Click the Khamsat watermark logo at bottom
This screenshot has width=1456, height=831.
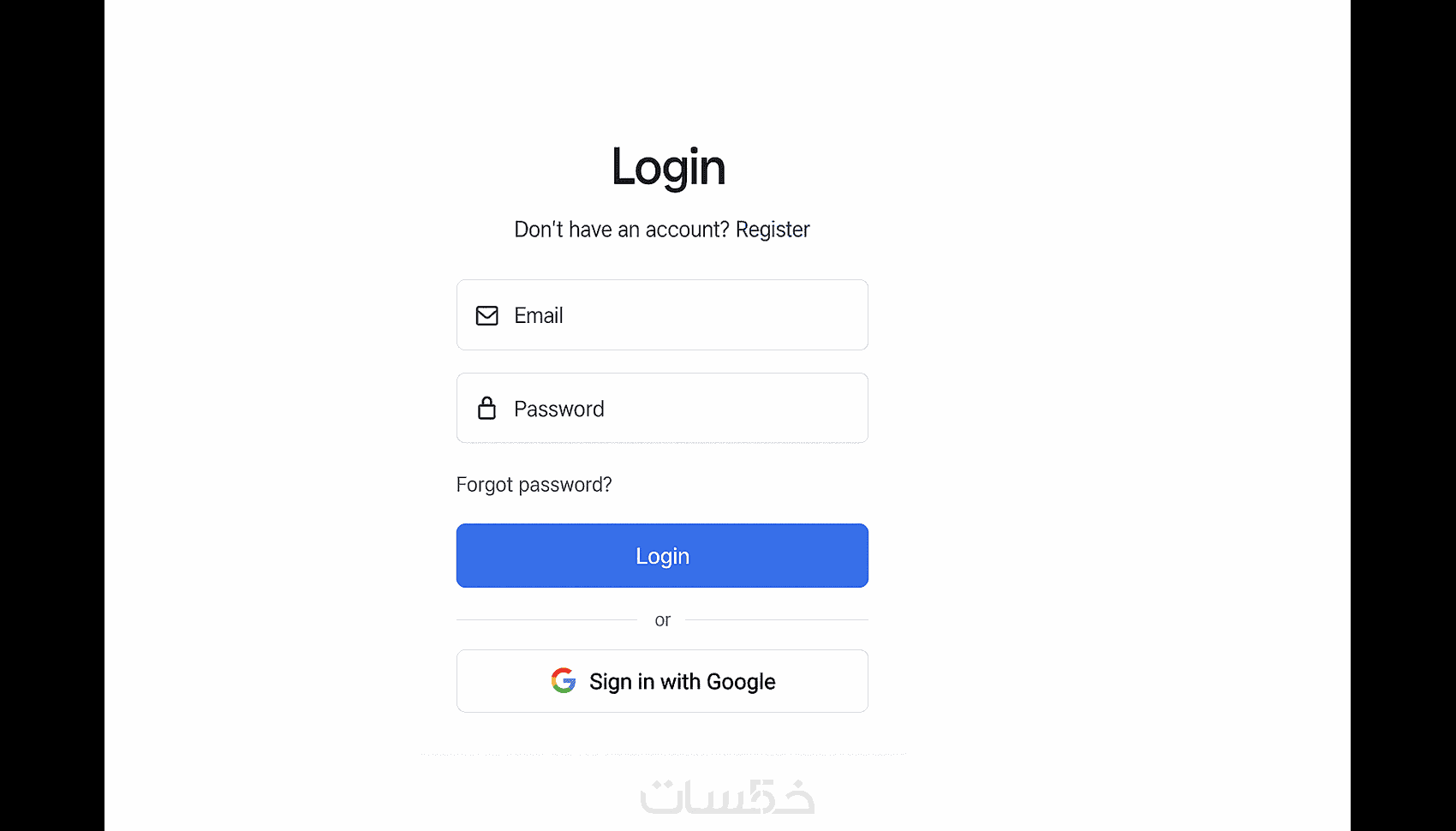point(727,797)
